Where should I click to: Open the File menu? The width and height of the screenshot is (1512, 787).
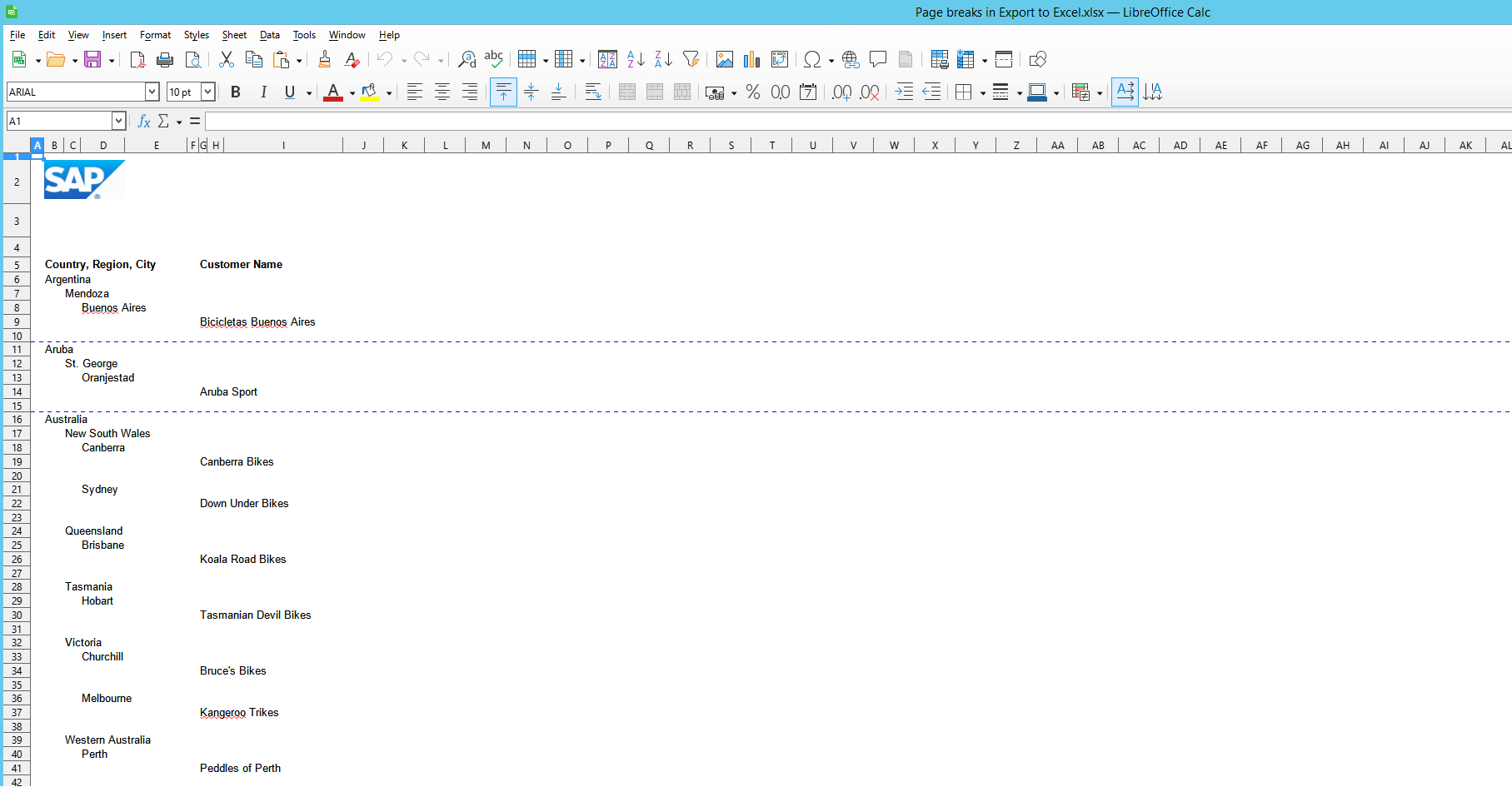(17, 35)
